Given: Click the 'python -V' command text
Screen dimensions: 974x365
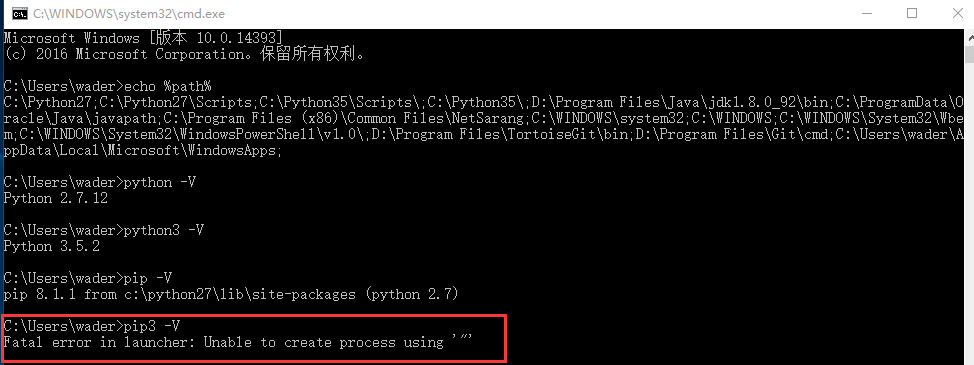Looking at the screenshot, I should (160, 182).
